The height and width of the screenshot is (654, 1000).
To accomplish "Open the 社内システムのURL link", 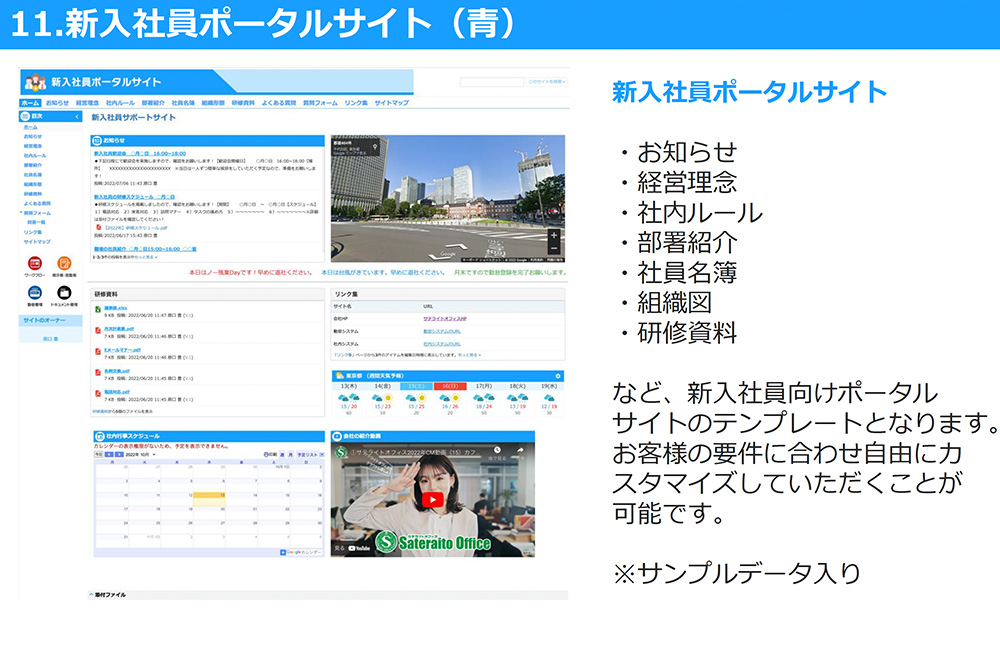I will [442, 344].
